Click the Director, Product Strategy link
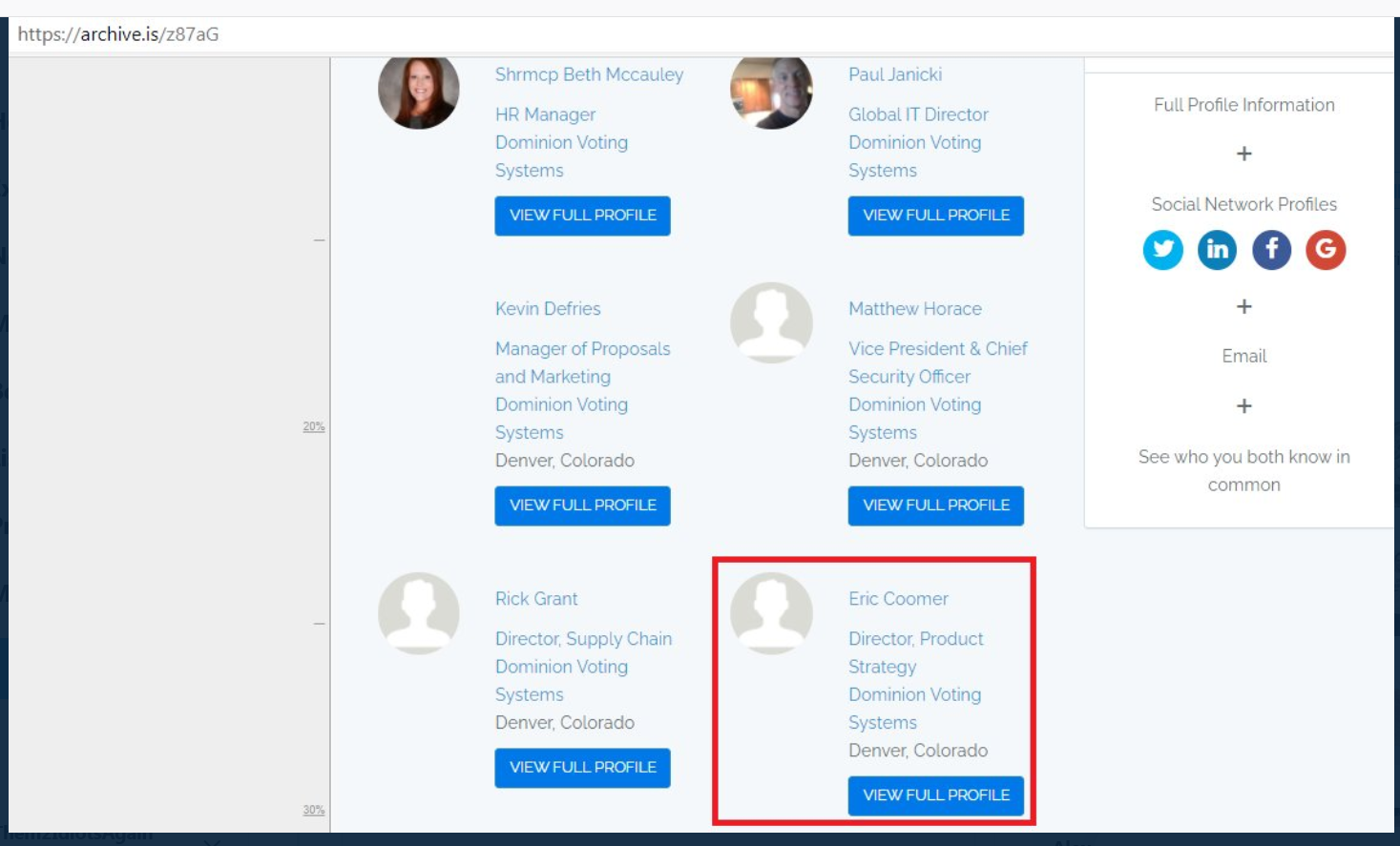 pyautogui.click(x=916, y=652)
